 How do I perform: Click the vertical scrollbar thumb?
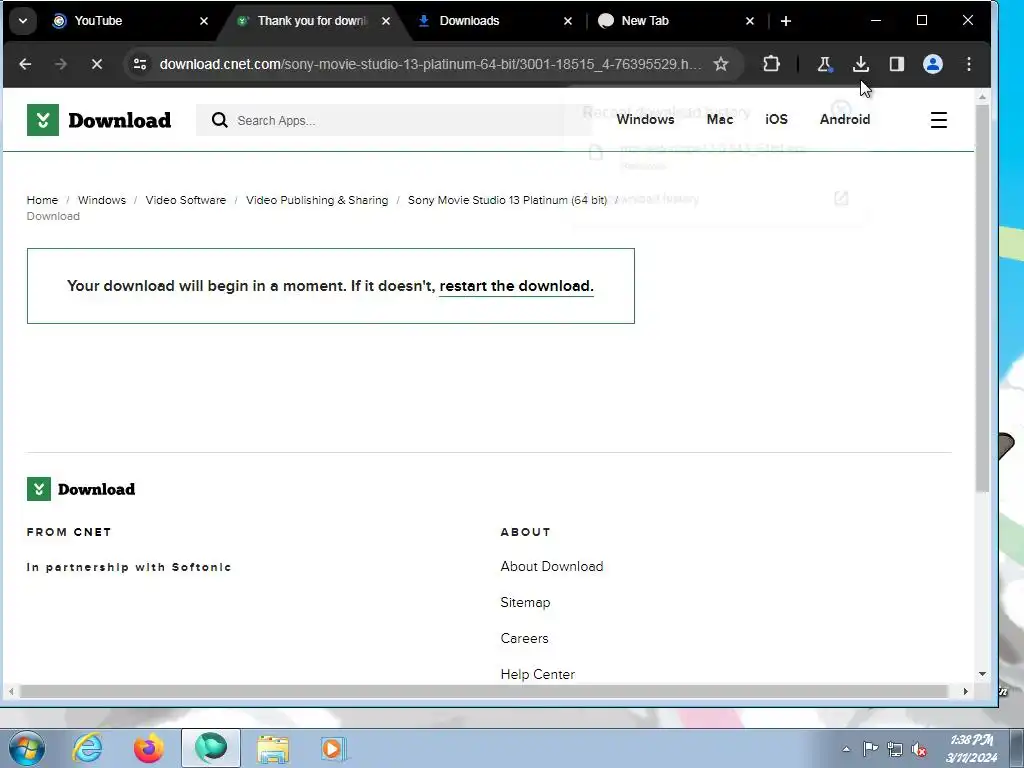[982, 298]
